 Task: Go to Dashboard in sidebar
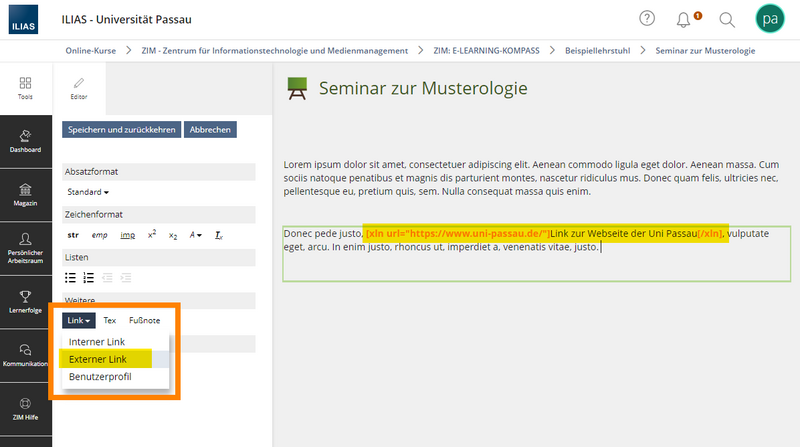pyautogui.click(x=26, y=141)
